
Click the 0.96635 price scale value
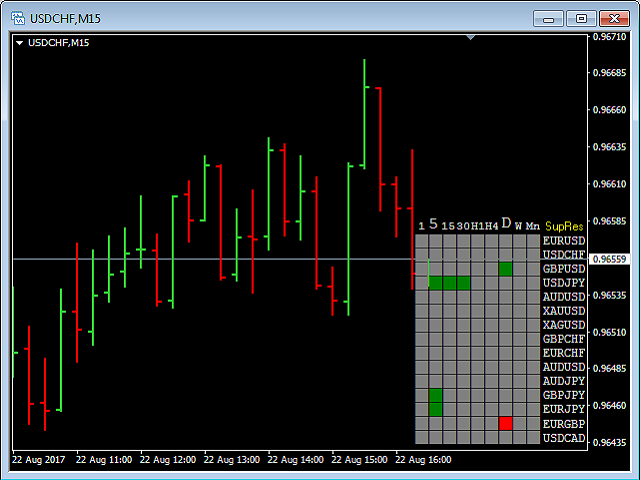click(x=609, y=147)
